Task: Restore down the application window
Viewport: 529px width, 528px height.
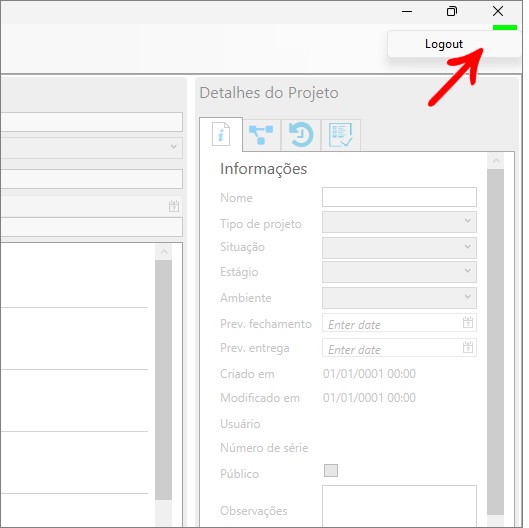Action: tap(452, 11)
